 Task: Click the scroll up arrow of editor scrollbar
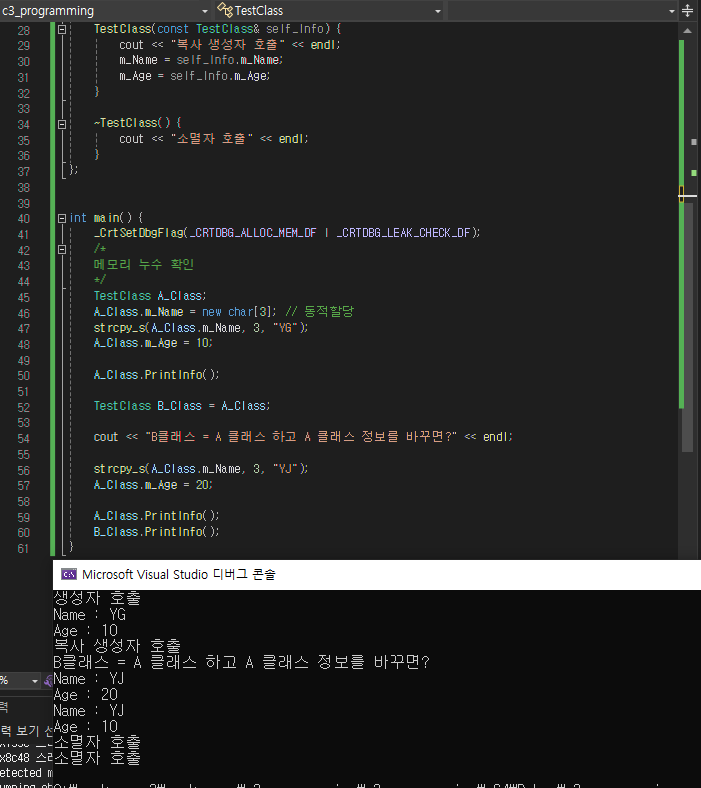click(687, 31)
